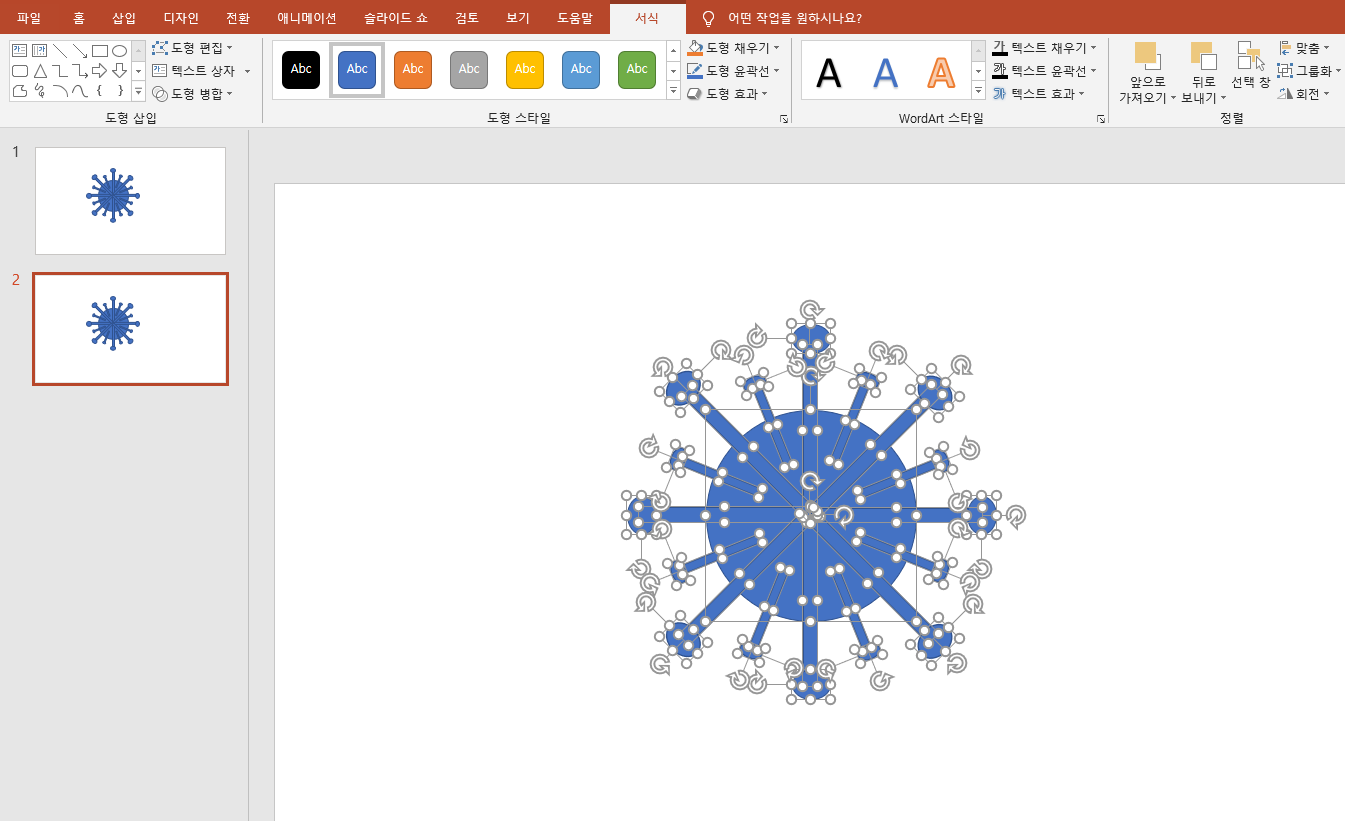This screenshot has width=1345, height=821.
Task: Open 도형 윤곽선 shape outline options
Action: click(x=733, y=71)
